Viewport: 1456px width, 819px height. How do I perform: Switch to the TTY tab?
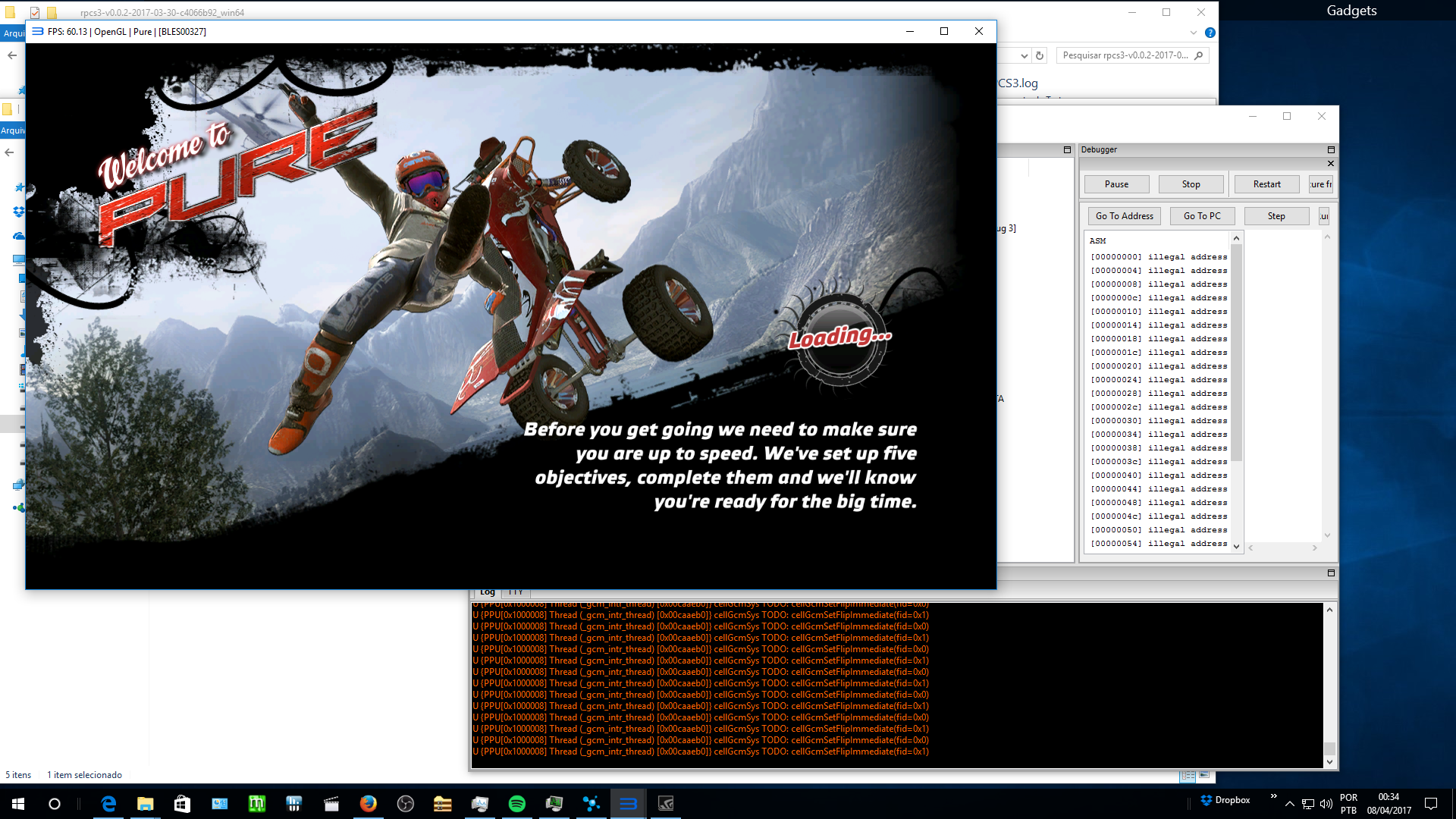click(516, 592)
